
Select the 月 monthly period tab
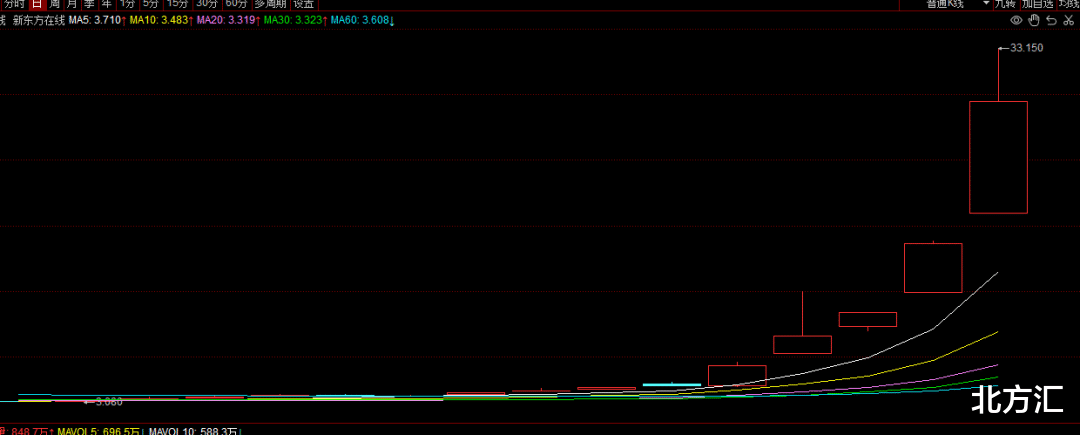click(x=72, y=3)
